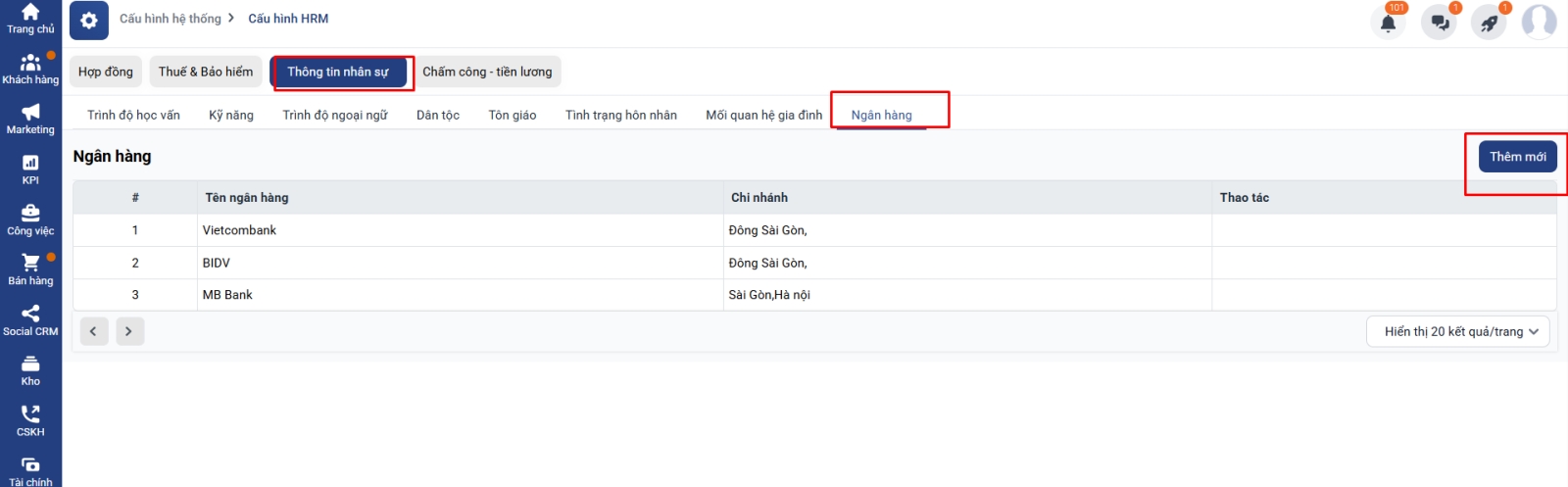The width and height of the screenshot is (1568, 487).
Task: Open Công việc briefcase in sidebar
Action: coord(30,215)
